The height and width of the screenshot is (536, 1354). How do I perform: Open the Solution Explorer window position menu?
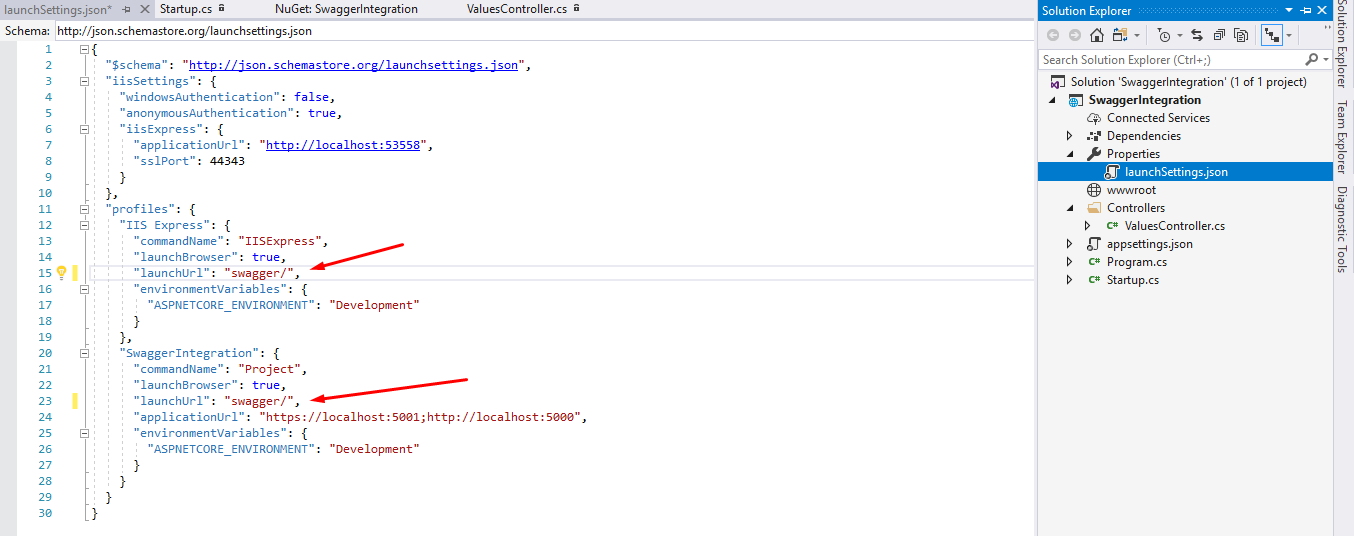[x=1291, y=10]
